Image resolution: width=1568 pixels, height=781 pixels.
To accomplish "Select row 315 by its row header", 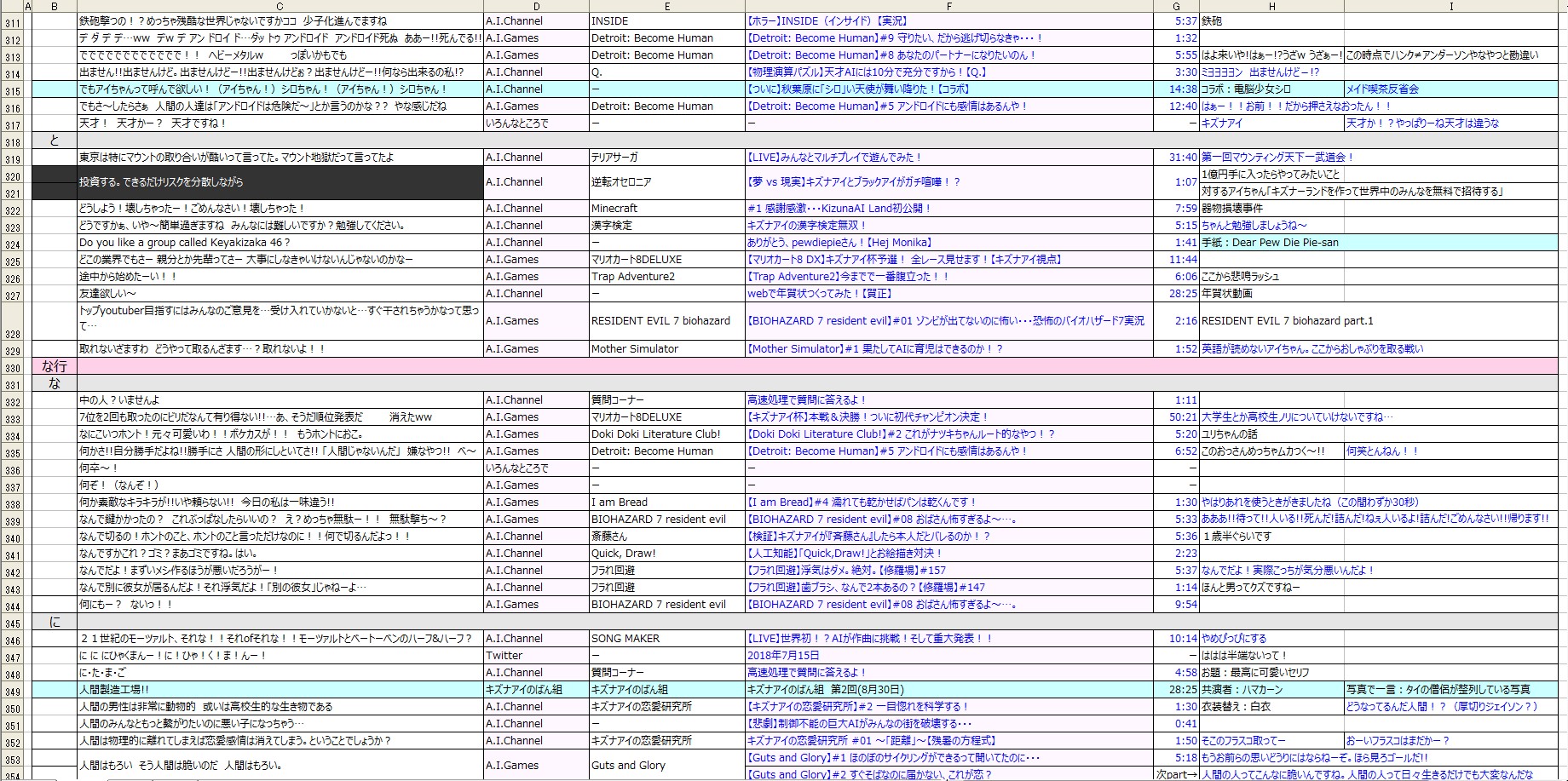I will (x=12, y=90).
